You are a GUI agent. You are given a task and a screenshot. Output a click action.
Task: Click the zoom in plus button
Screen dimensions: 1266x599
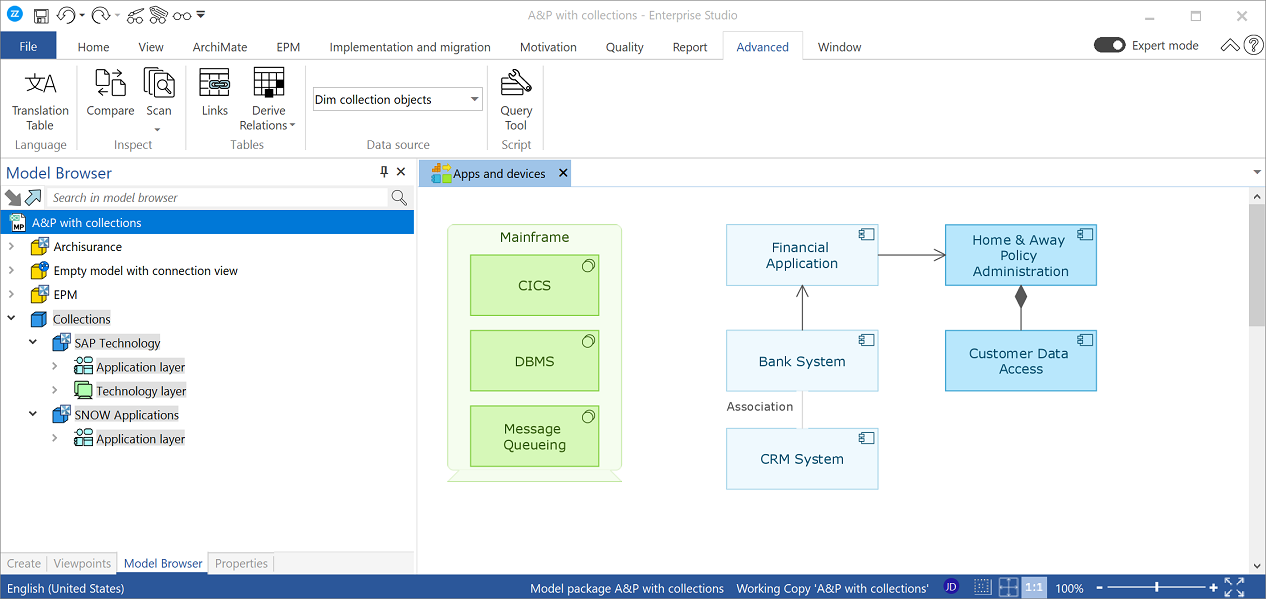pyautogui.click(x=1214, y=588)
